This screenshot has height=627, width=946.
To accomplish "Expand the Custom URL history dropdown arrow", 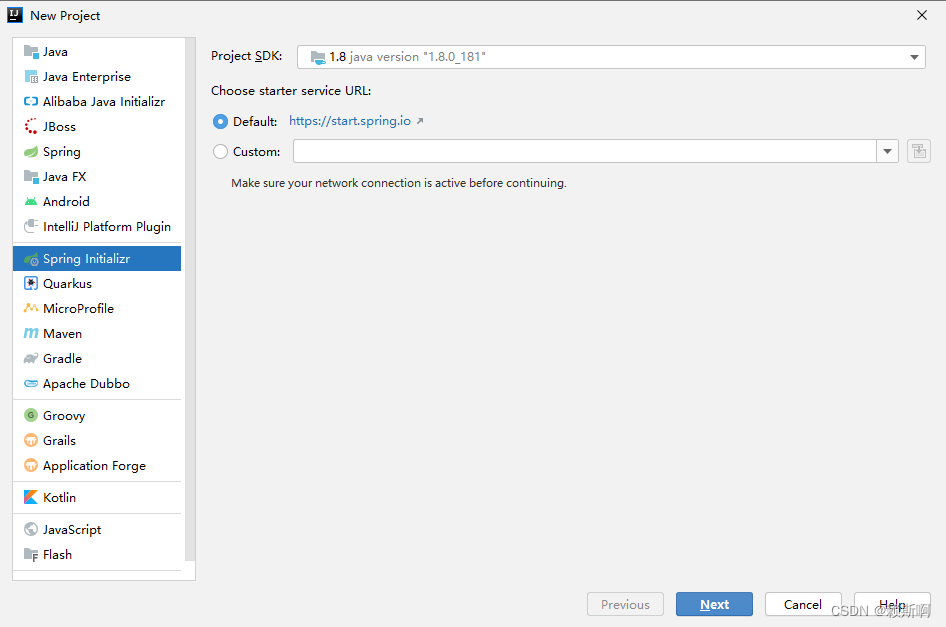I will [x=887, y=151].
